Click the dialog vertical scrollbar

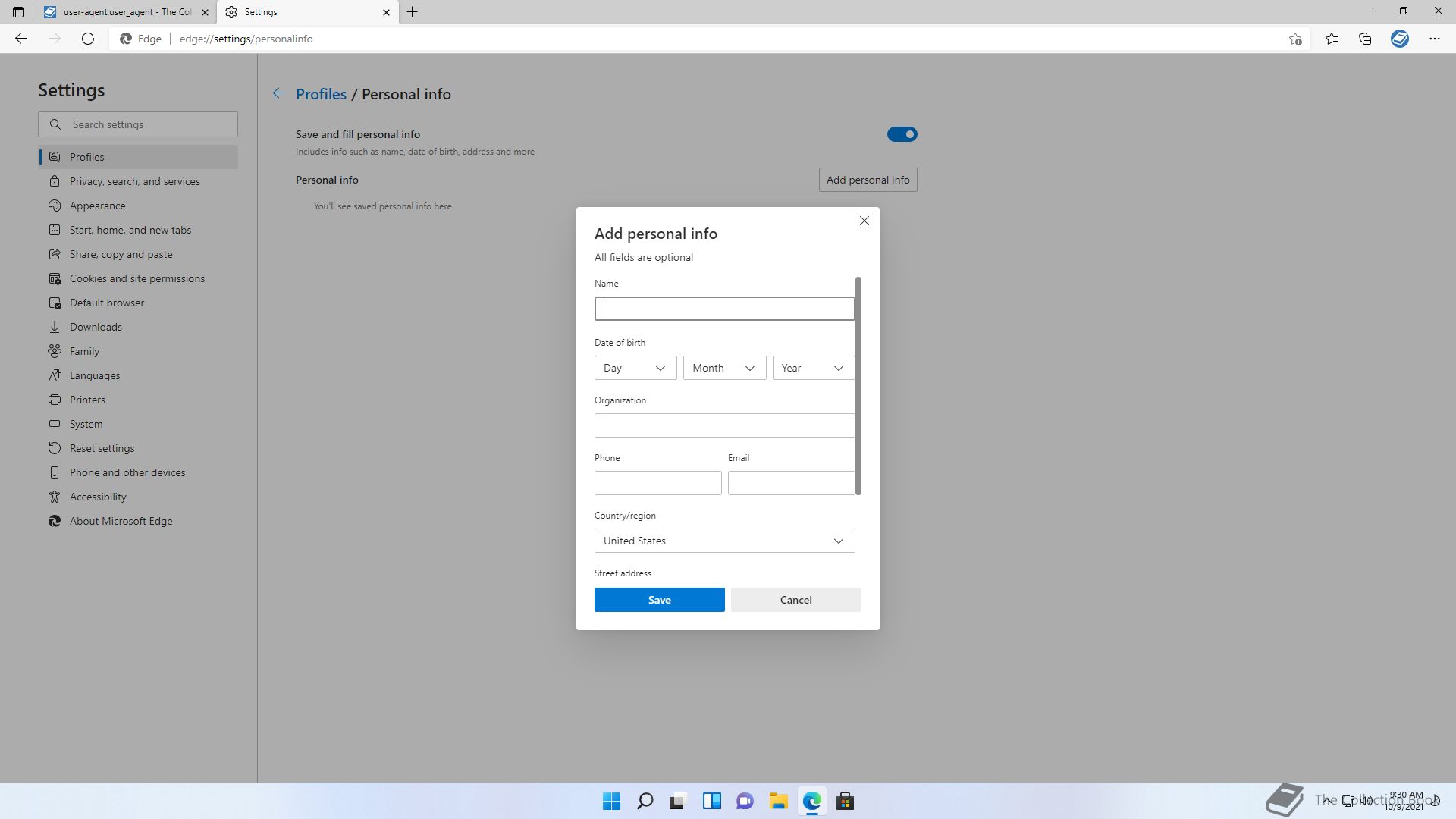(858, 385)
